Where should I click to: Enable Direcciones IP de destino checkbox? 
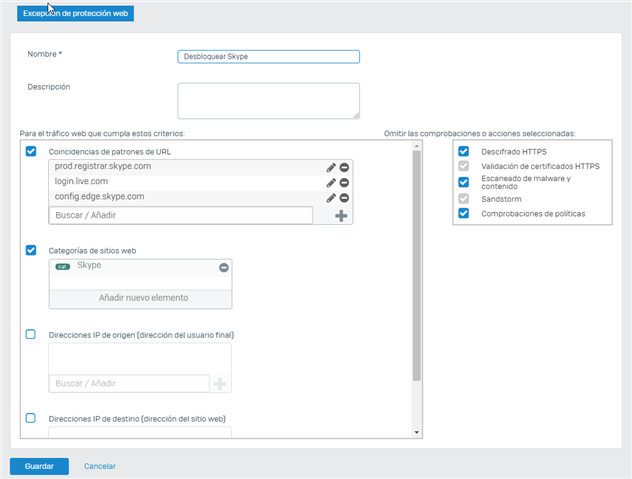click(x=31, y=418)
